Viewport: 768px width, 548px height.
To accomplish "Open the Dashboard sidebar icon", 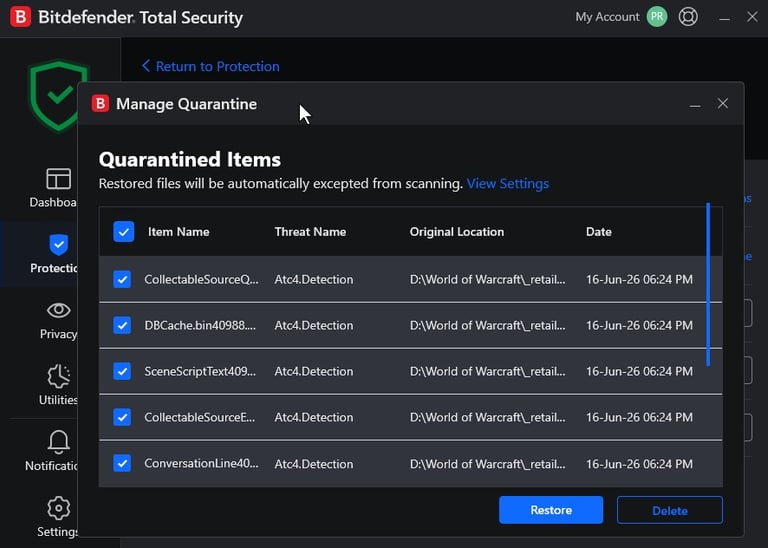I will pos(58,179).
